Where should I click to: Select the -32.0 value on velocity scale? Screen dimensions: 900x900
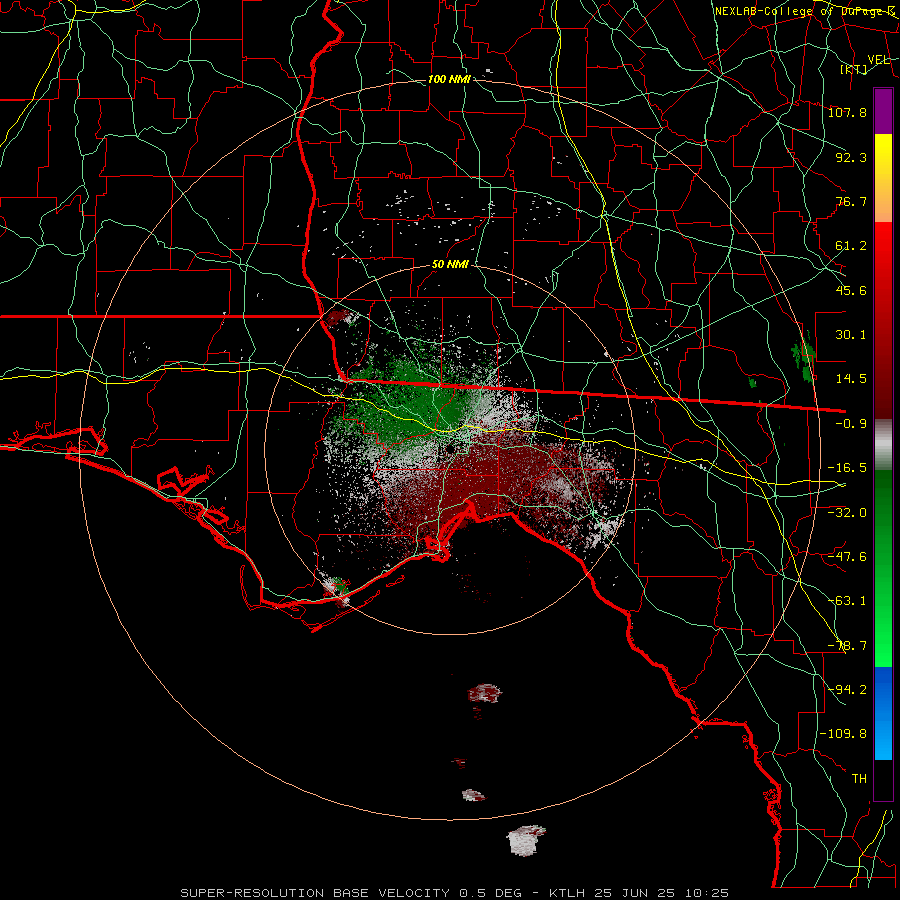847,513
